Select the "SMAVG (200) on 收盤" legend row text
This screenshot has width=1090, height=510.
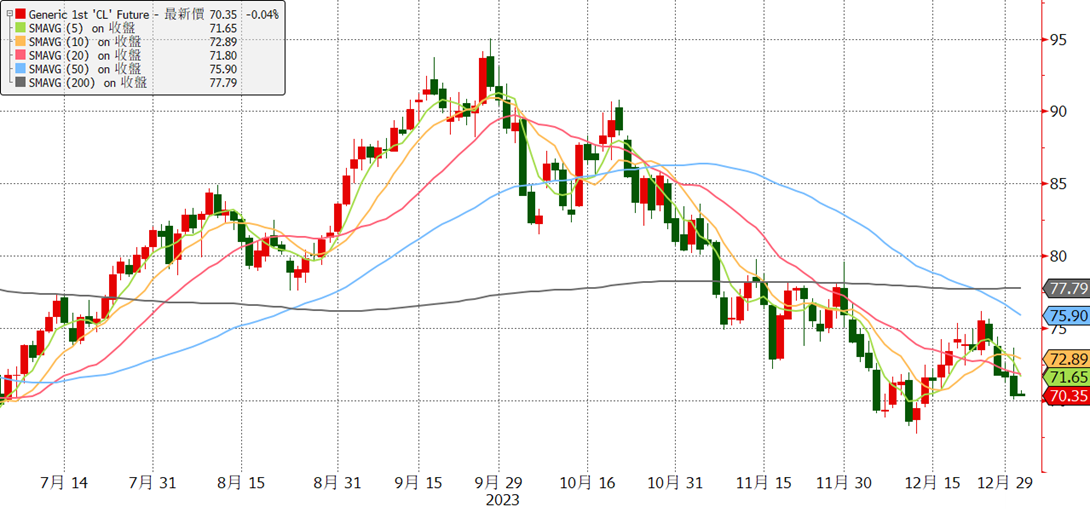[x=88, y=83]
